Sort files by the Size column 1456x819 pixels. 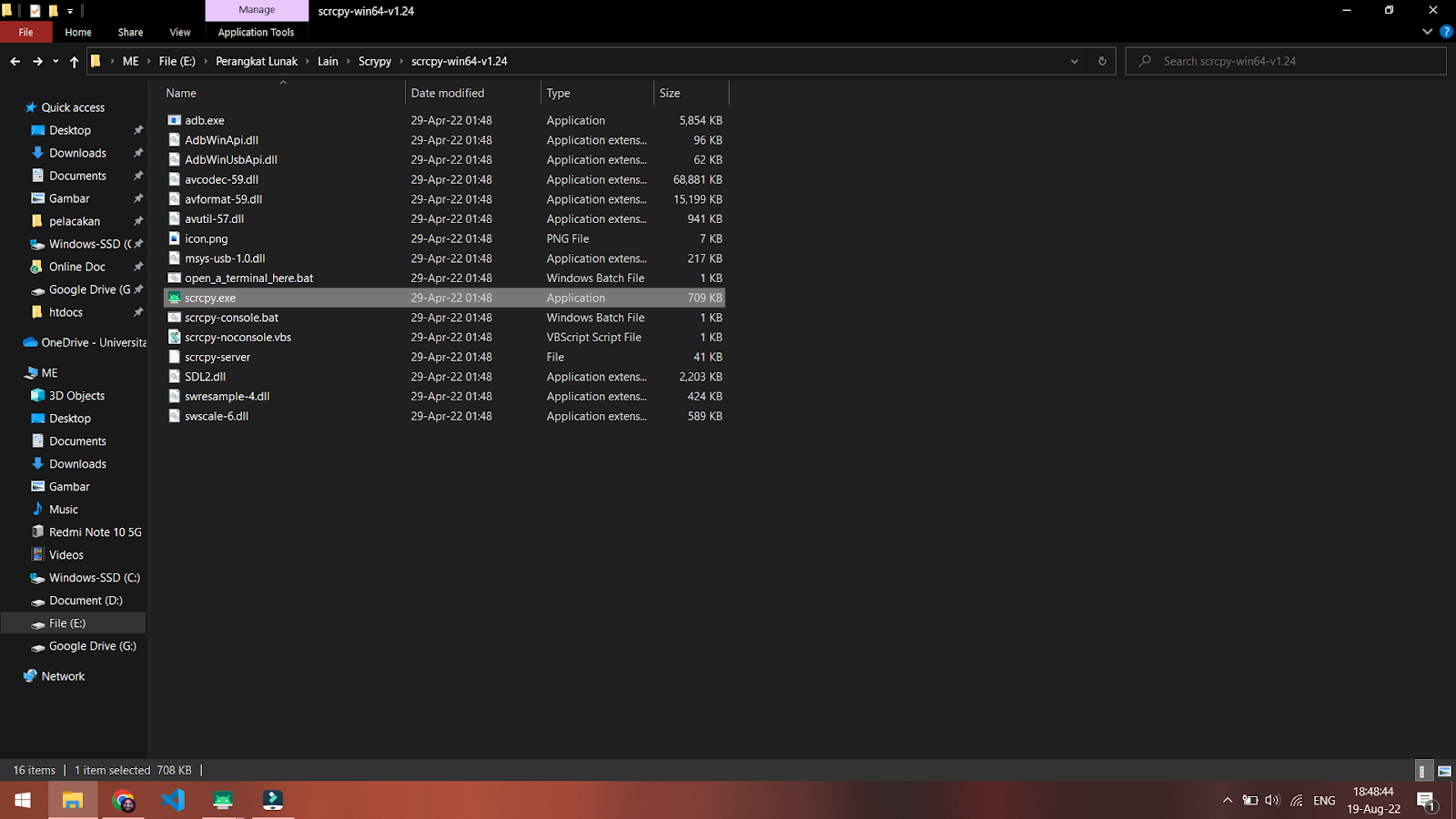pos(692,93)
